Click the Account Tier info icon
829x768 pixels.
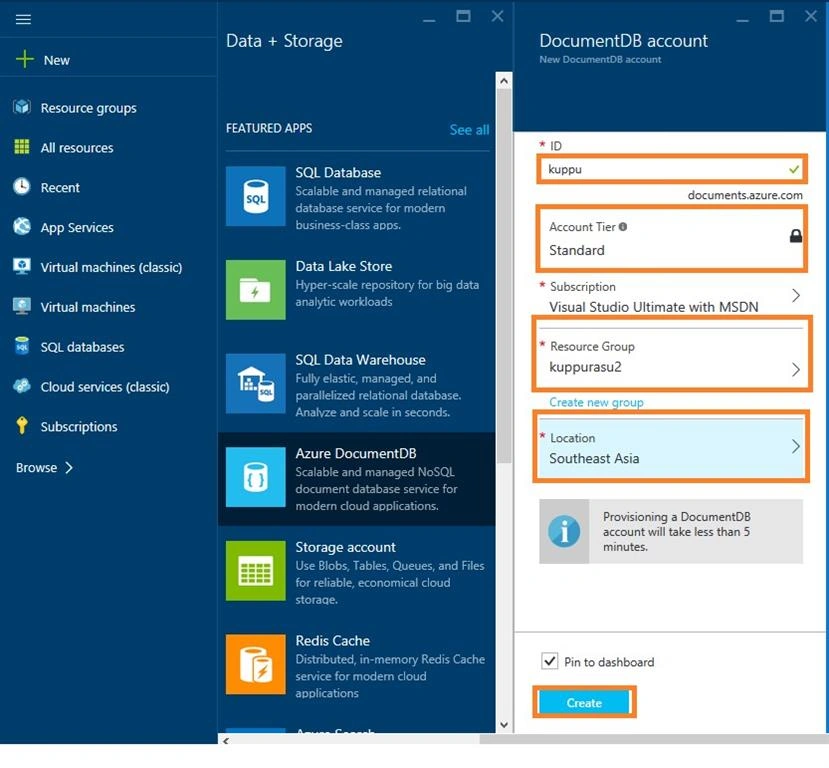tap(623, 227)
